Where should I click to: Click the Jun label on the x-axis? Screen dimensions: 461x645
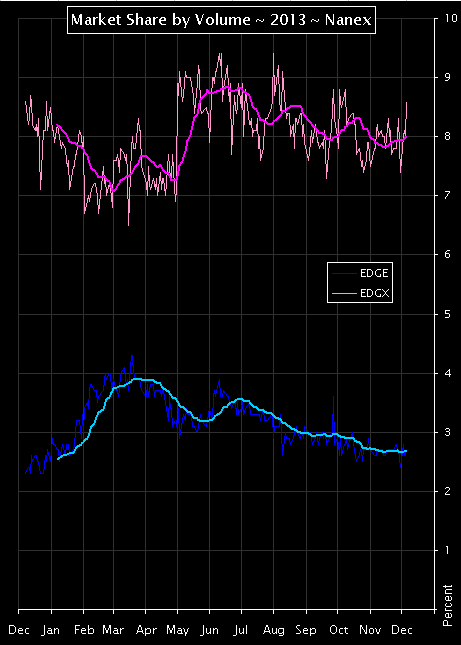click(x=209, y=631)
